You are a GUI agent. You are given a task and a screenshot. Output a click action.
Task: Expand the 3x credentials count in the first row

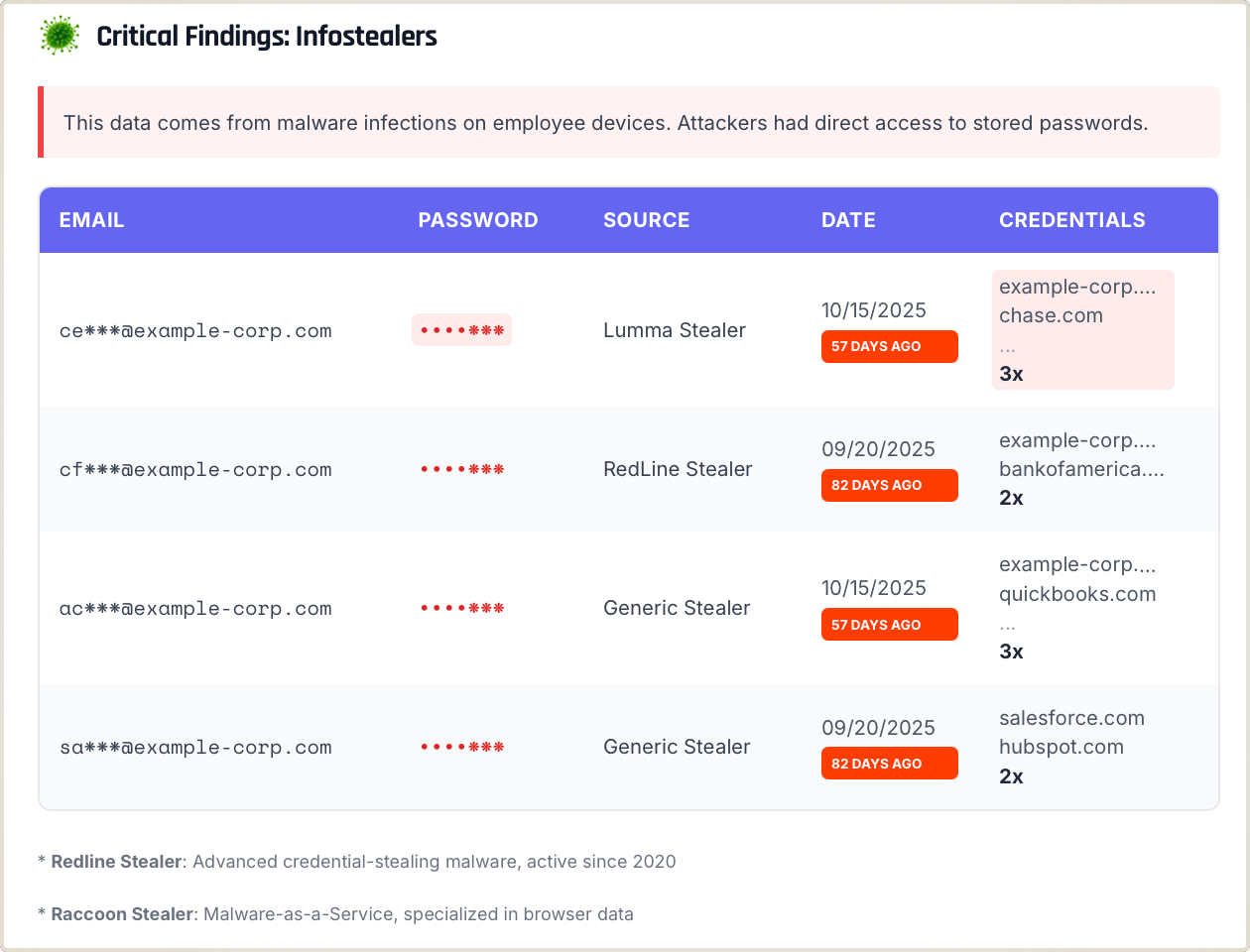pyautogui.click(x=1011, y=374)
